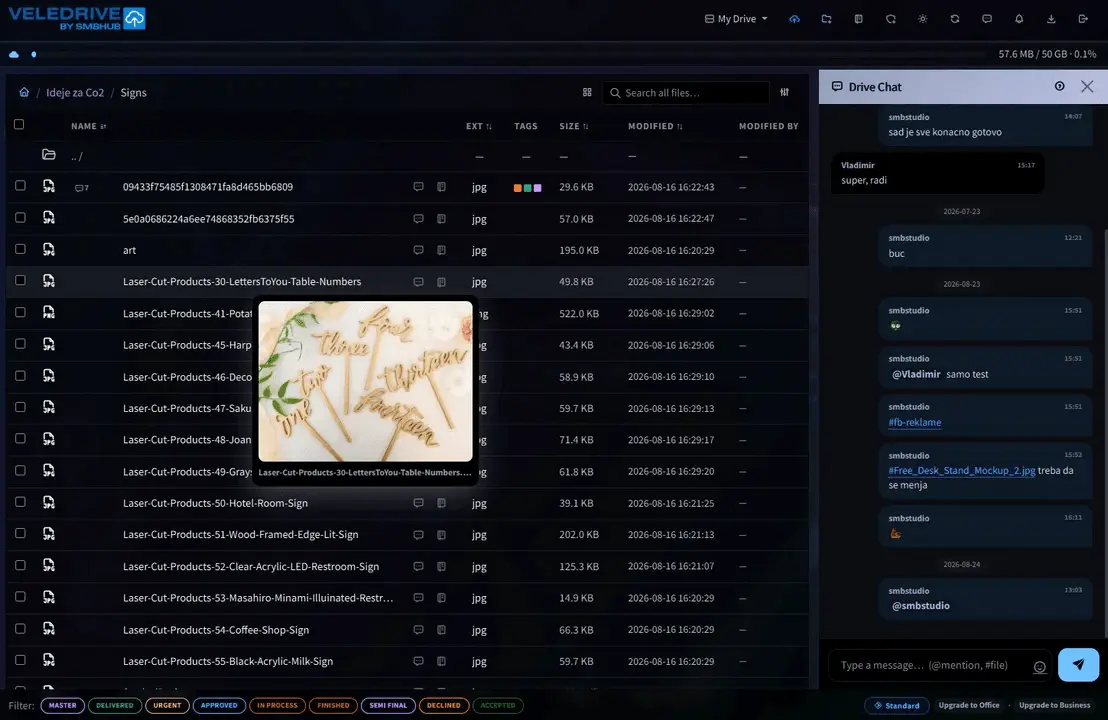Click the new folder icon in top toolbar

826,19
